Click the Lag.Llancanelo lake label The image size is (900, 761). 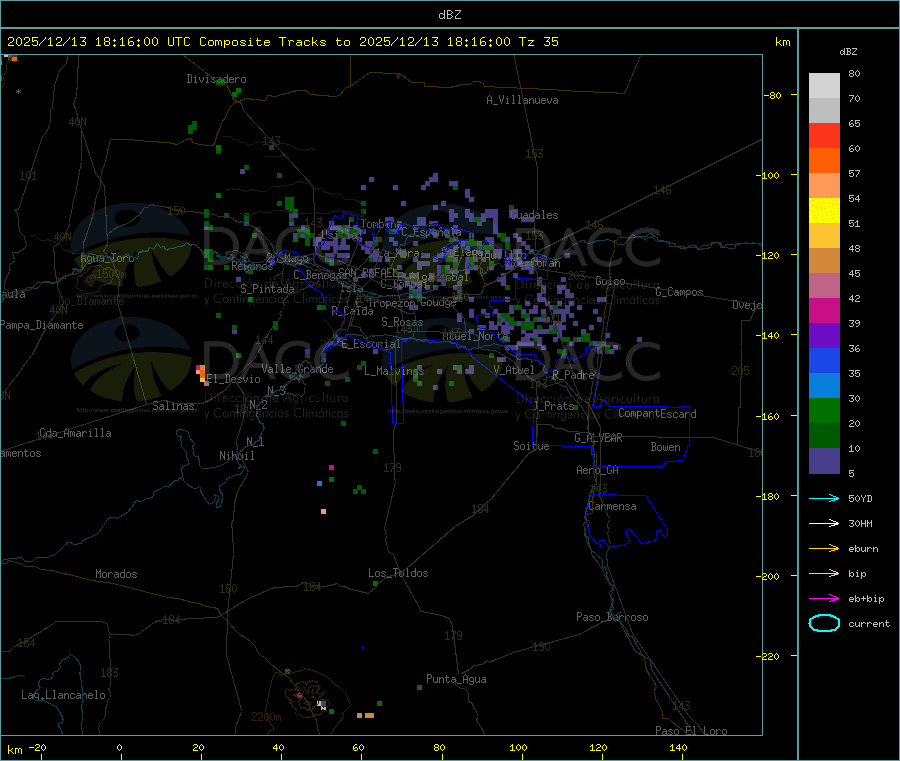63,695
